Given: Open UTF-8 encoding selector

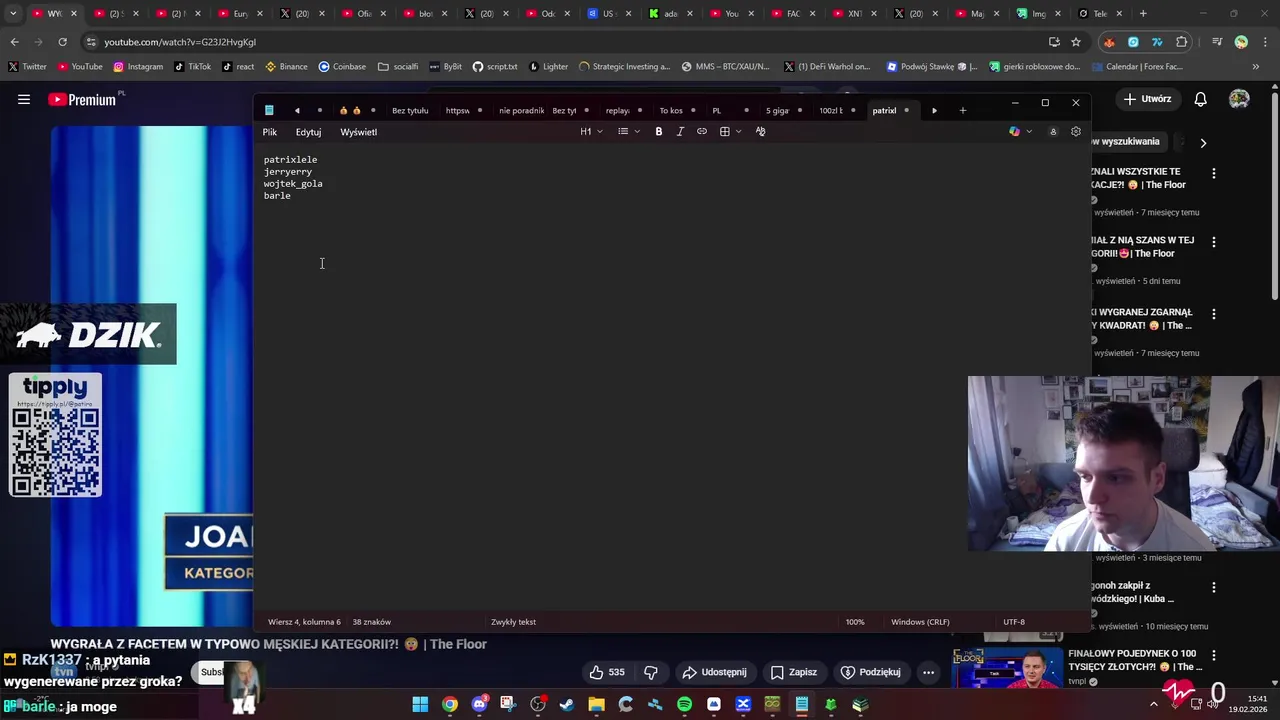Looking at the screenshot, I should [1014, 622].
